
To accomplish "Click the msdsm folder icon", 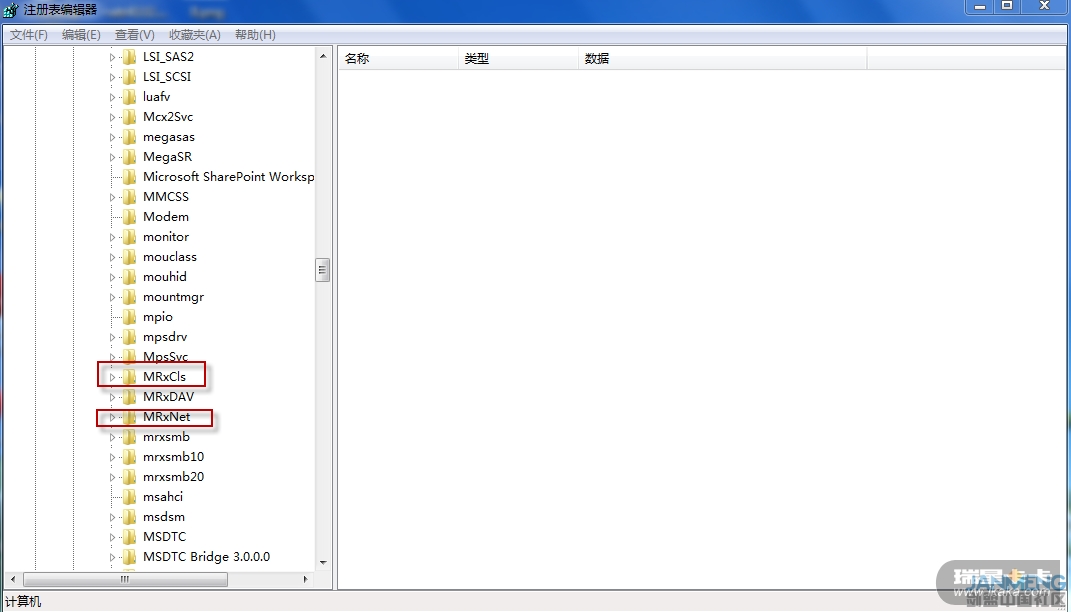I will coord(129,517).
